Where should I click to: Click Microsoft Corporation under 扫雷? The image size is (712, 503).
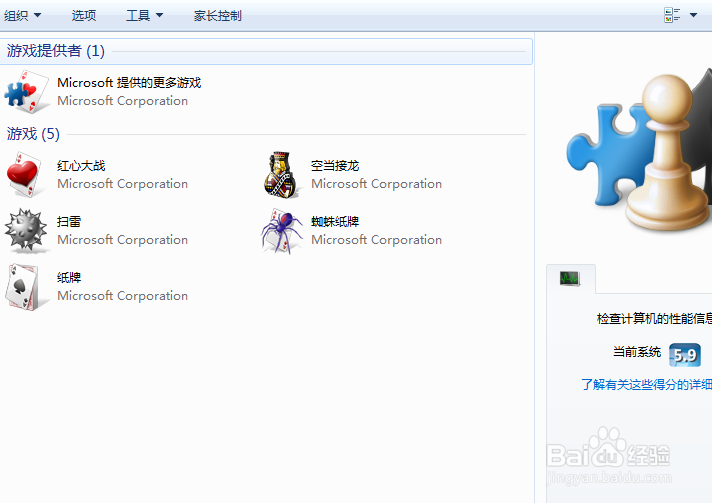tap(123, 240)
